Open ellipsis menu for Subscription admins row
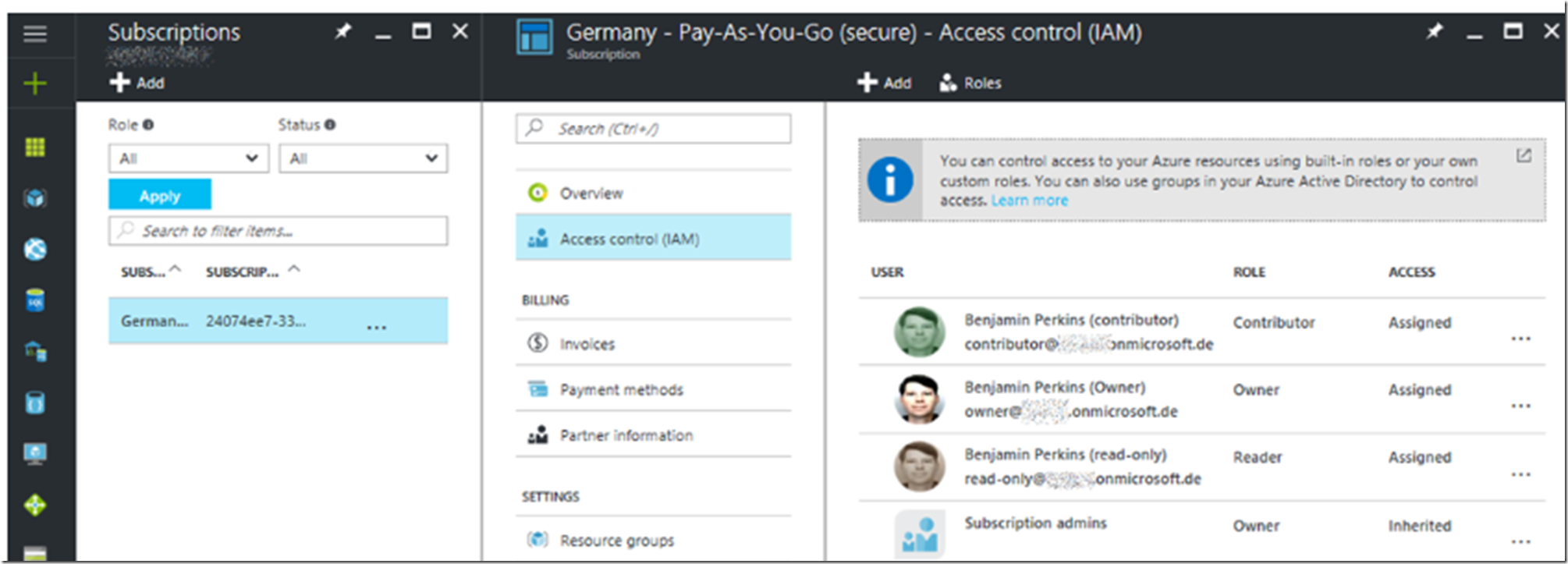The height and width of the screenshot is (564, 1568). coord(1520,541)
